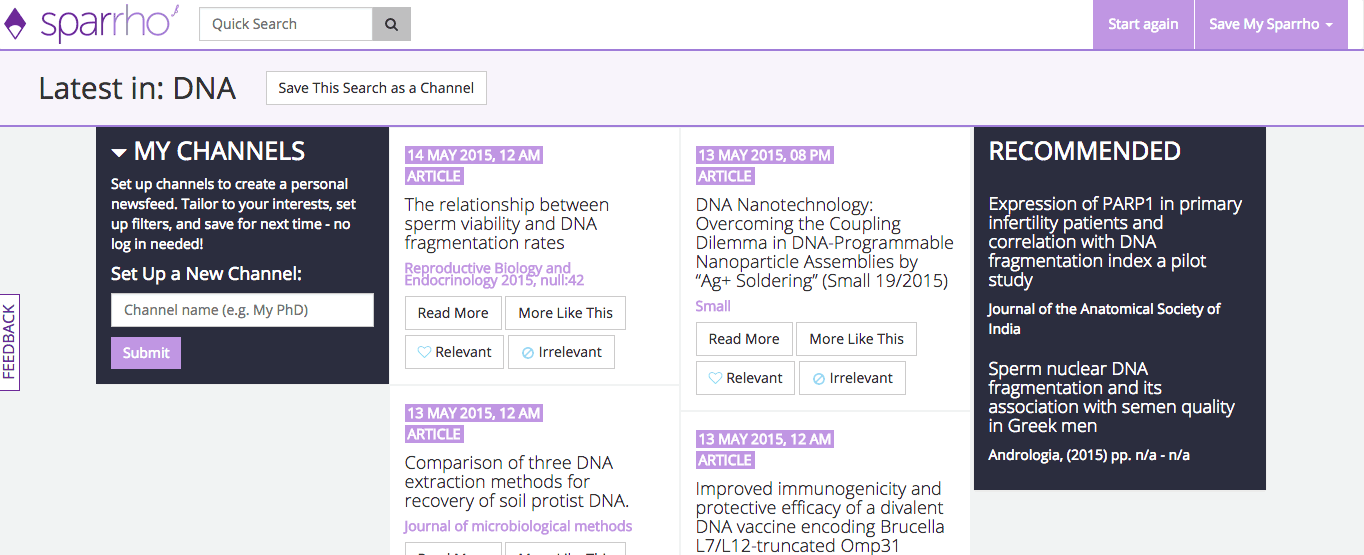Submit the new channel name
The image size is (1364, 555).
pos(146,353)
